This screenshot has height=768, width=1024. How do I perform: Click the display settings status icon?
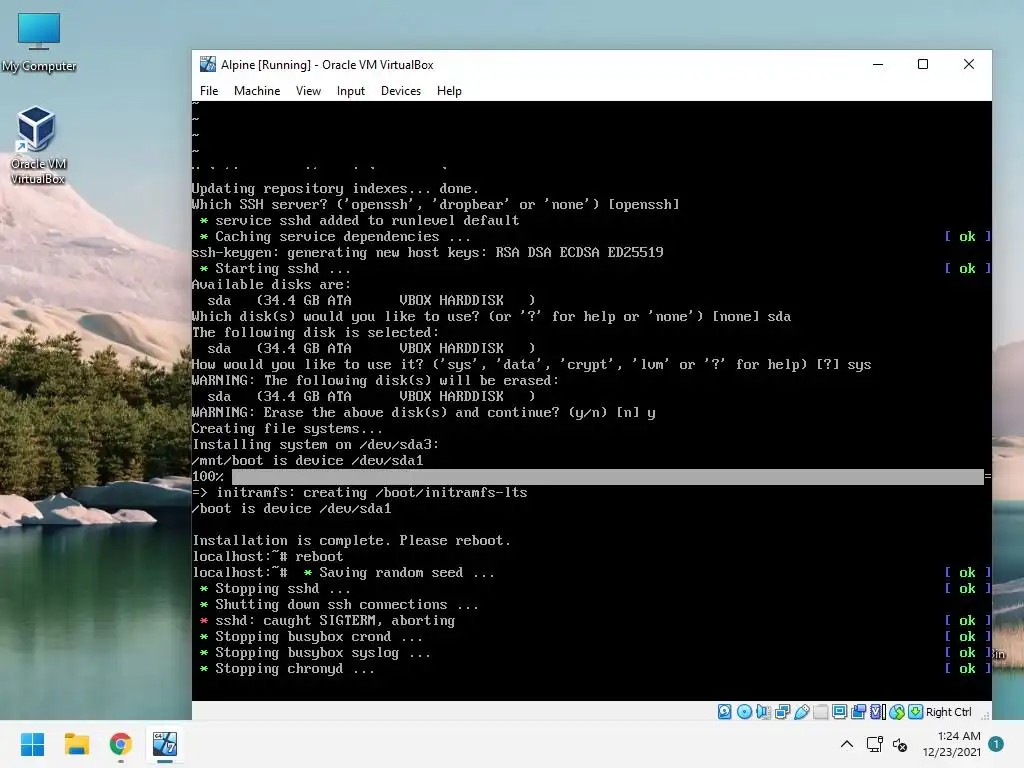[840, 712]
